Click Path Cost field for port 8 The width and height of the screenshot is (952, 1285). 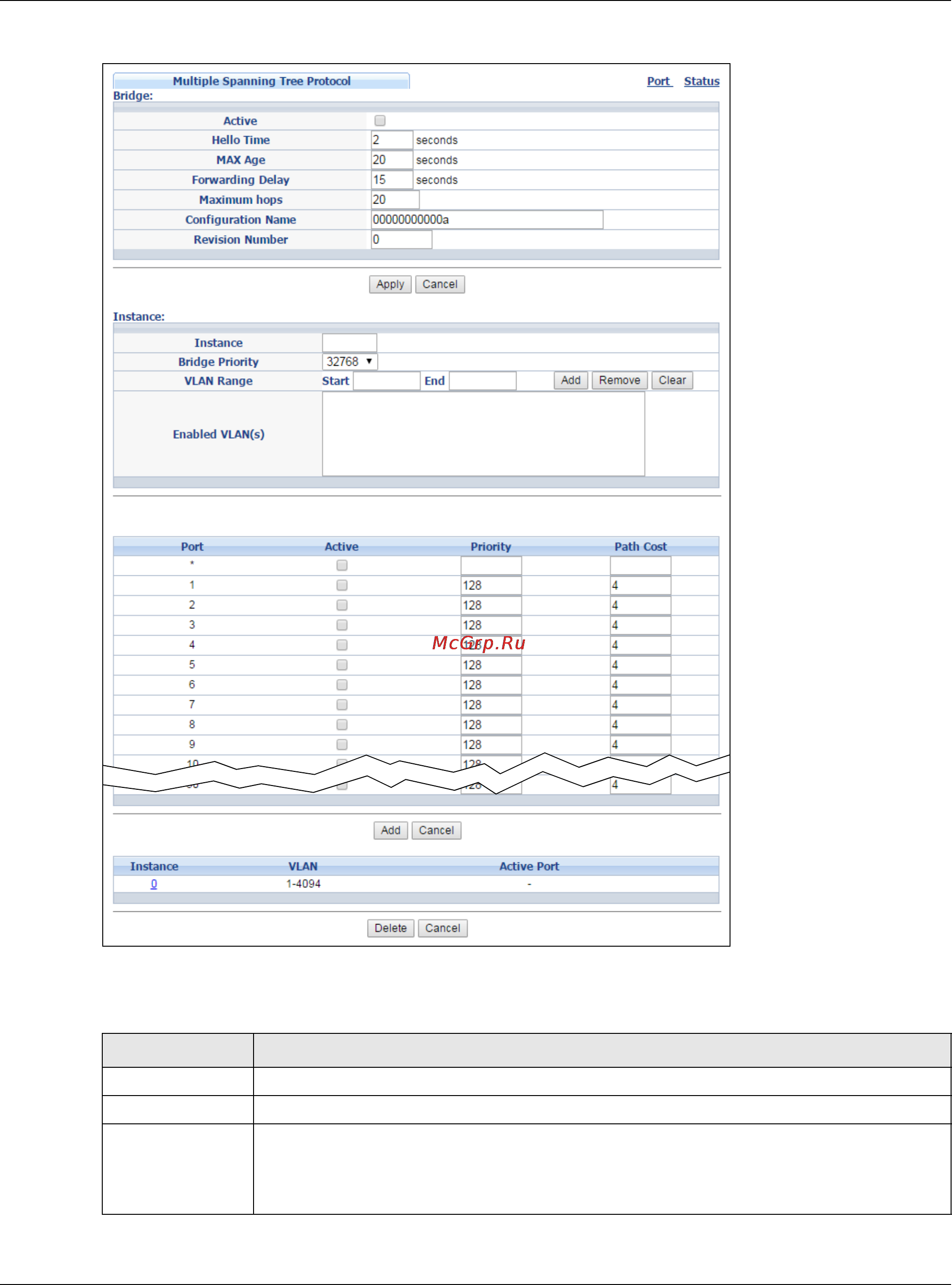pos(640,725)
